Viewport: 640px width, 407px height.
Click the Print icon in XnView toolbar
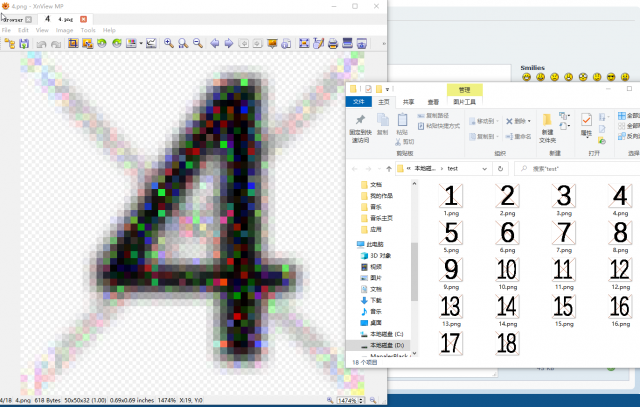tap(333, 43)
